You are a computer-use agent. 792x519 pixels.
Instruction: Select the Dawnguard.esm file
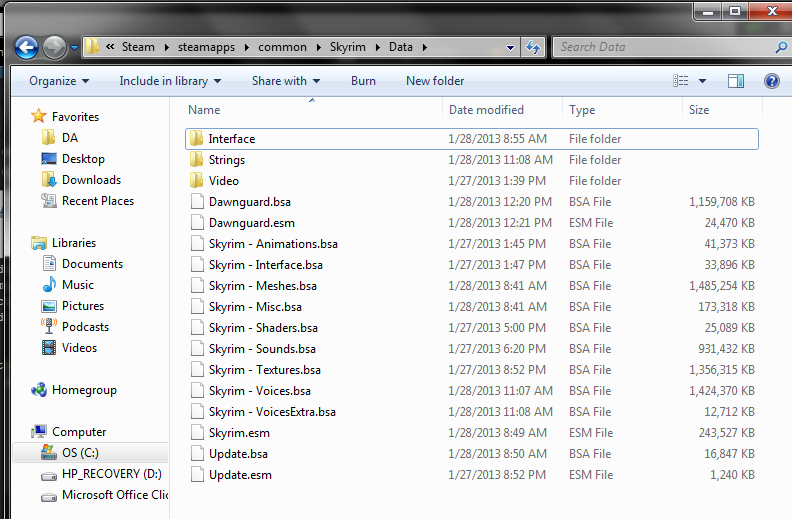[251, 223]
